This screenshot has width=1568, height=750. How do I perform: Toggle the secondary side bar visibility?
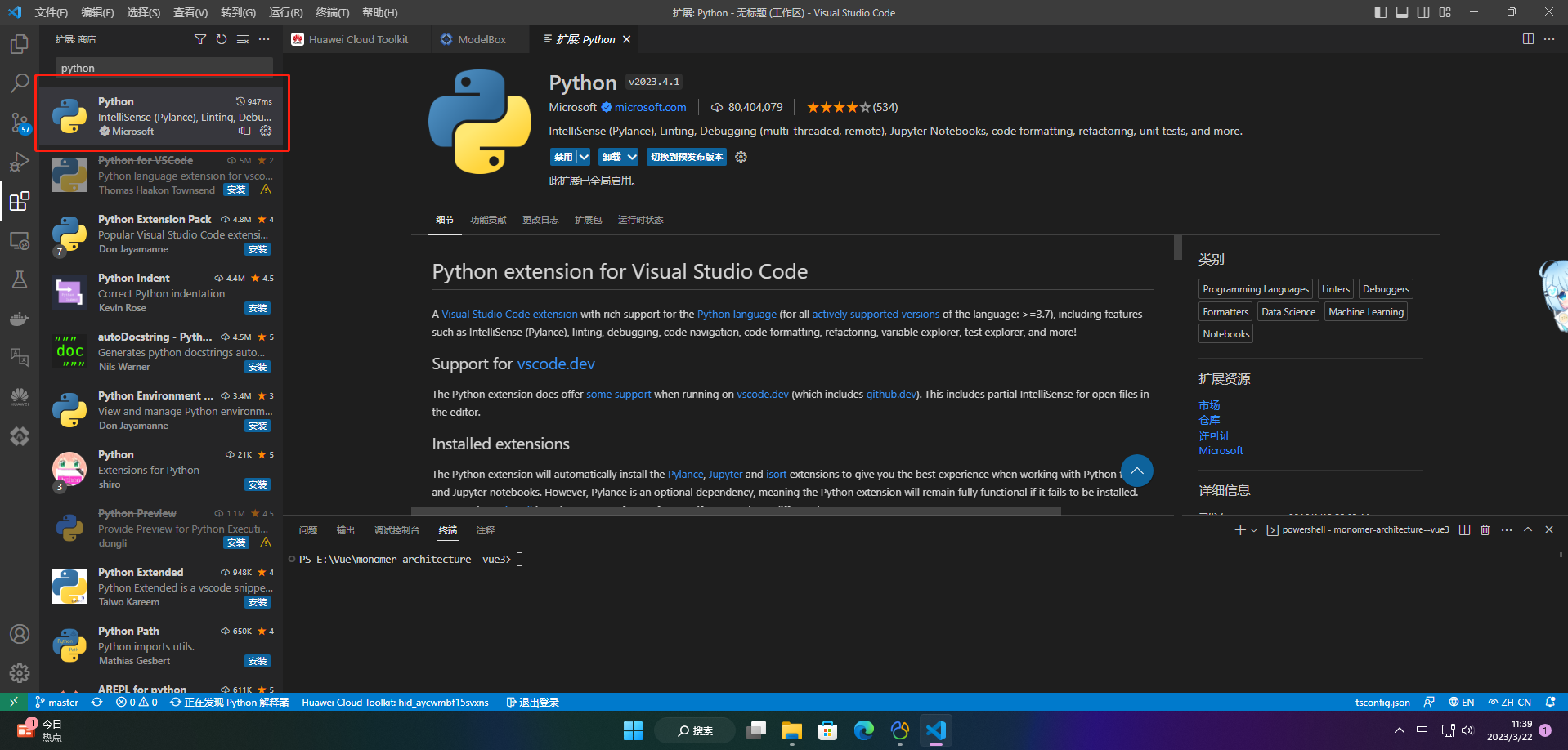pos(1423,12)
